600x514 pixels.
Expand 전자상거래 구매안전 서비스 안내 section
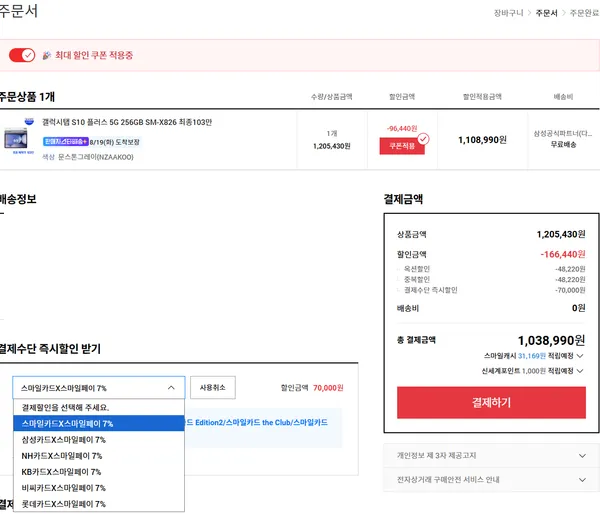491,480
